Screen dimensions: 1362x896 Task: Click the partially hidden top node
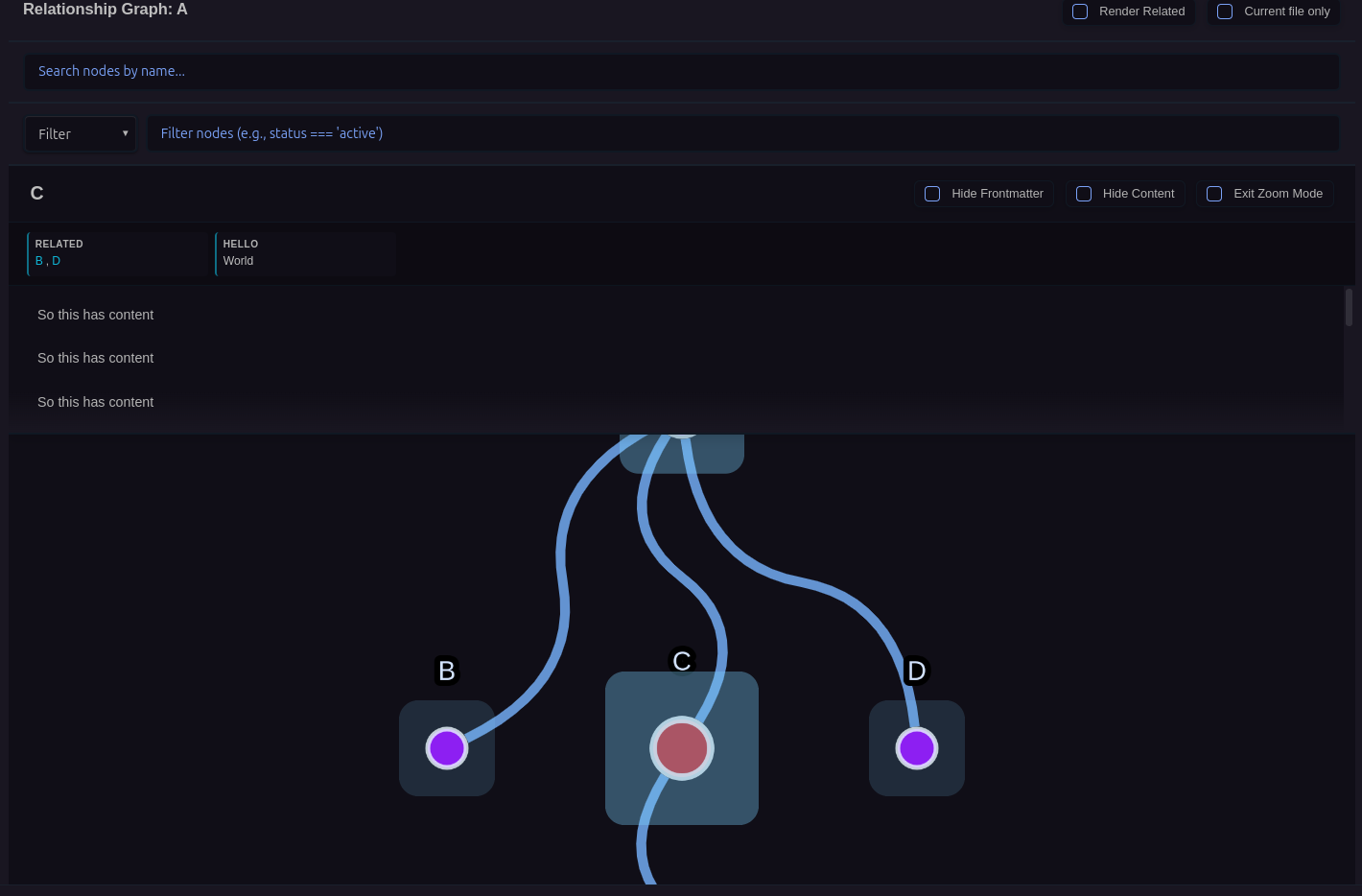coord(682,452)
